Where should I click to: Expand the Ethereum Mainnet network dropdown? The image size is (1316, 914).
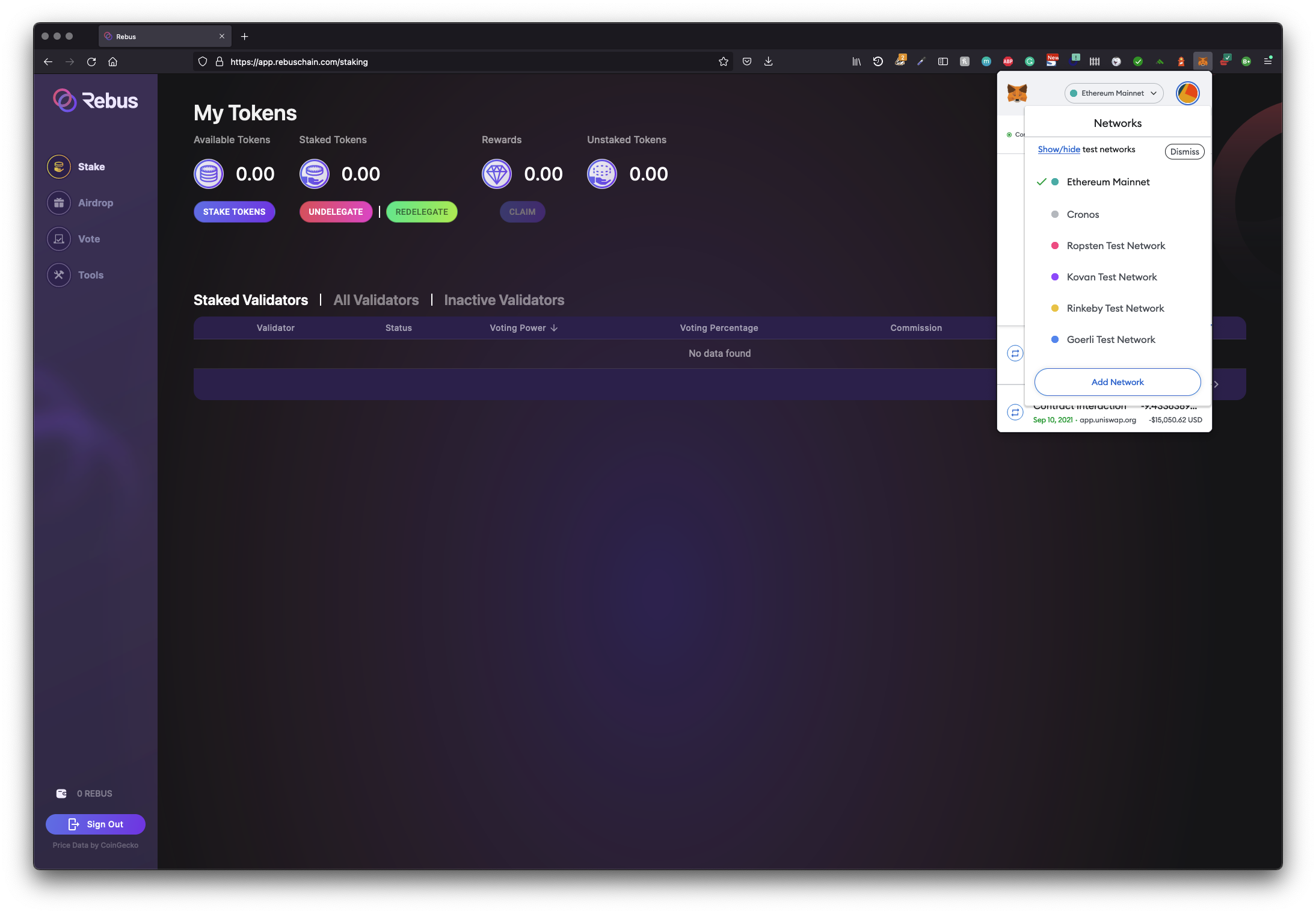1114,93
